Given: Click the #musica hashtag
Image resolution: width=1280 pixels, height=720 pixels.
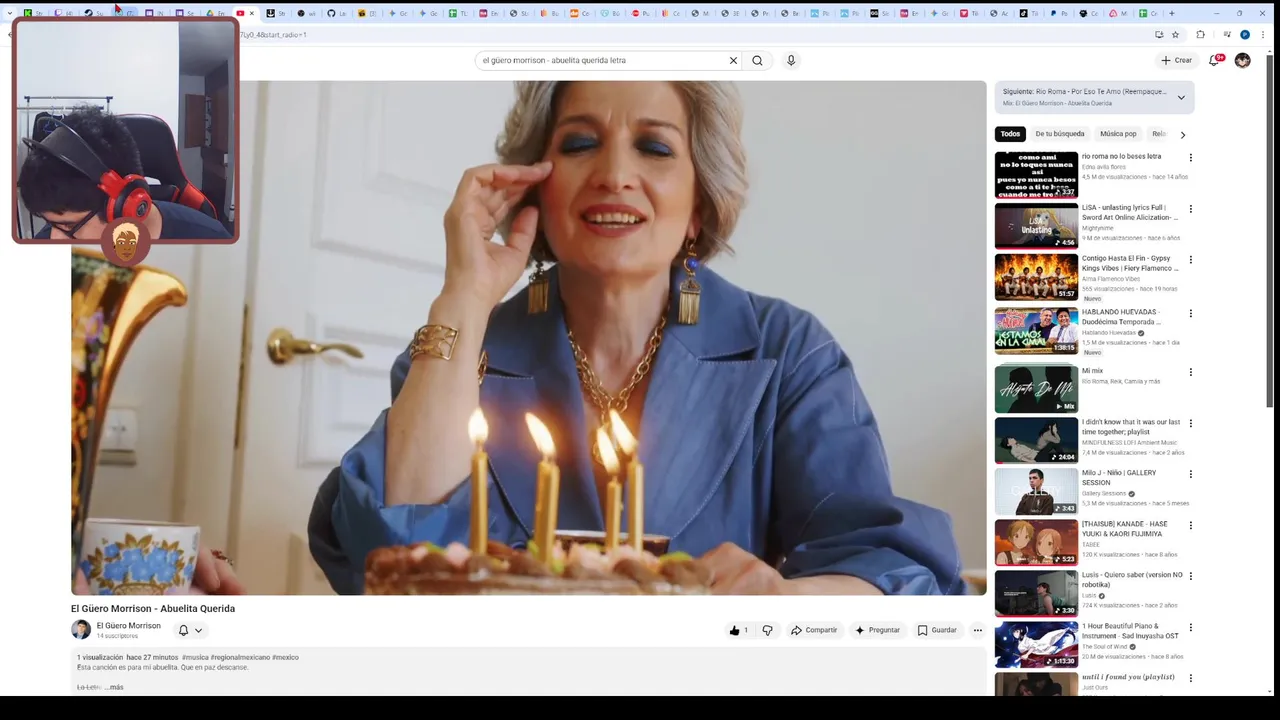Looking at the screenshot, I should pyautogui.click(x=195, y=657).
